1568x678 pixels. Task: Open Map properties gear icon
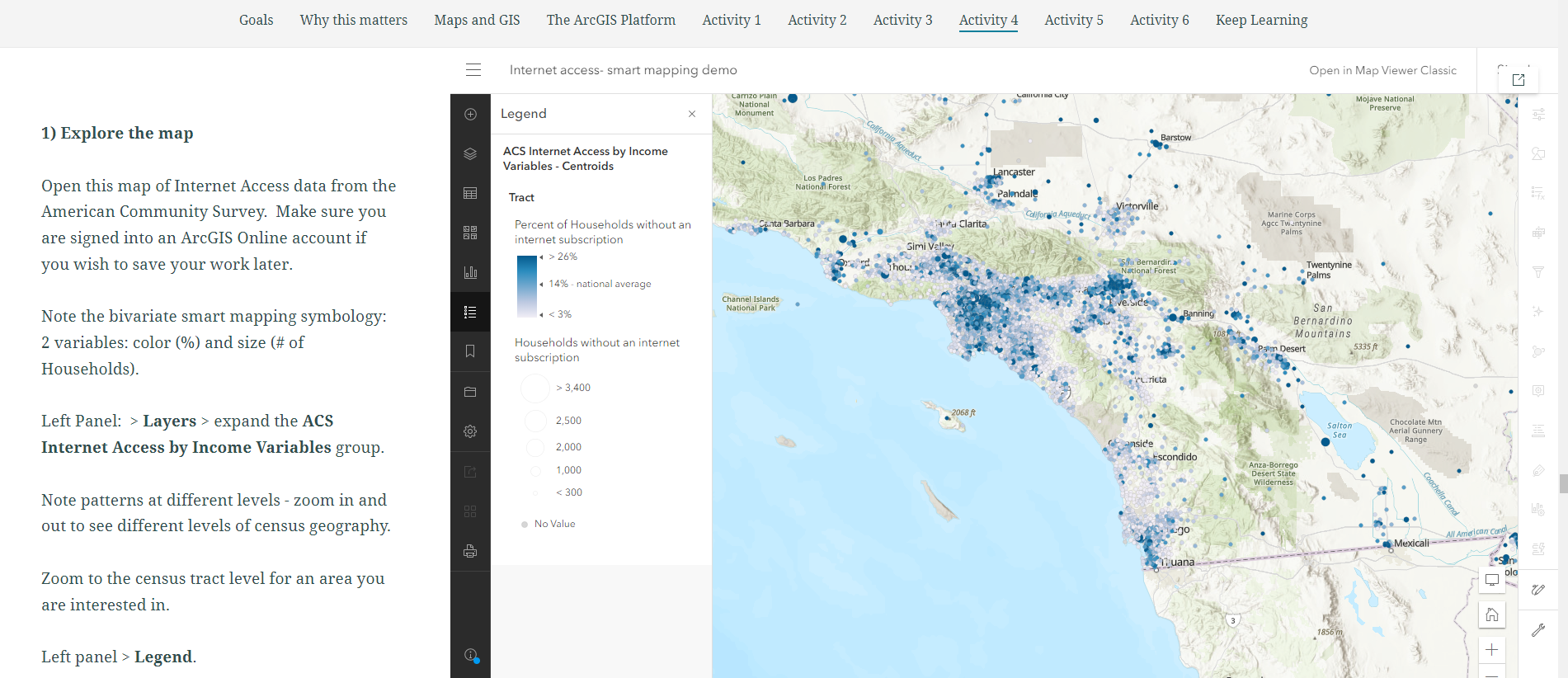[x=470, y=431]
